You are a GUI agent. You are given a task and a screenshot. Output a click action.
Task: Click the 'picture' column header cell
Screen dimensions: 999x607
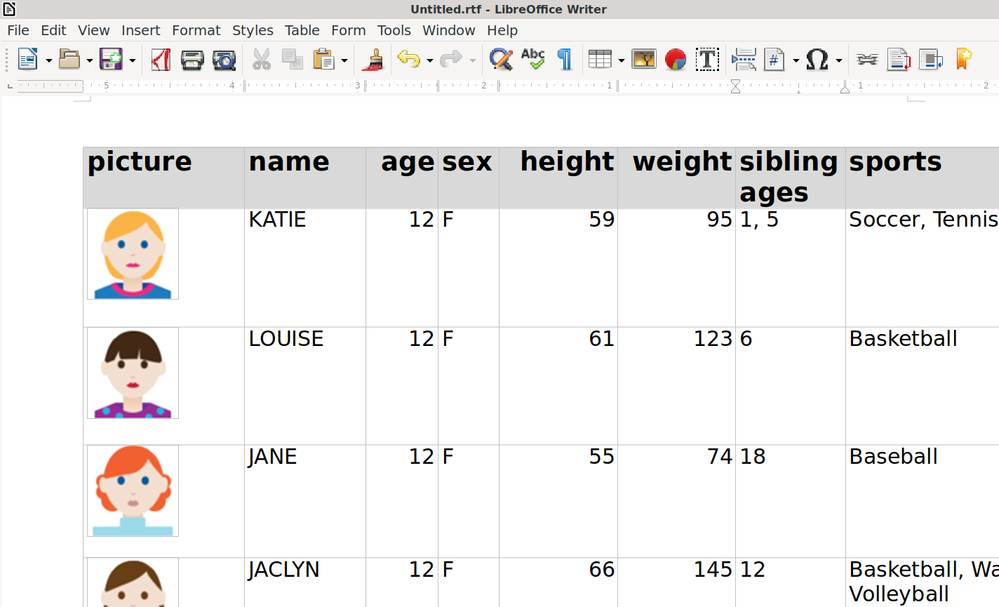click(164, 178)
